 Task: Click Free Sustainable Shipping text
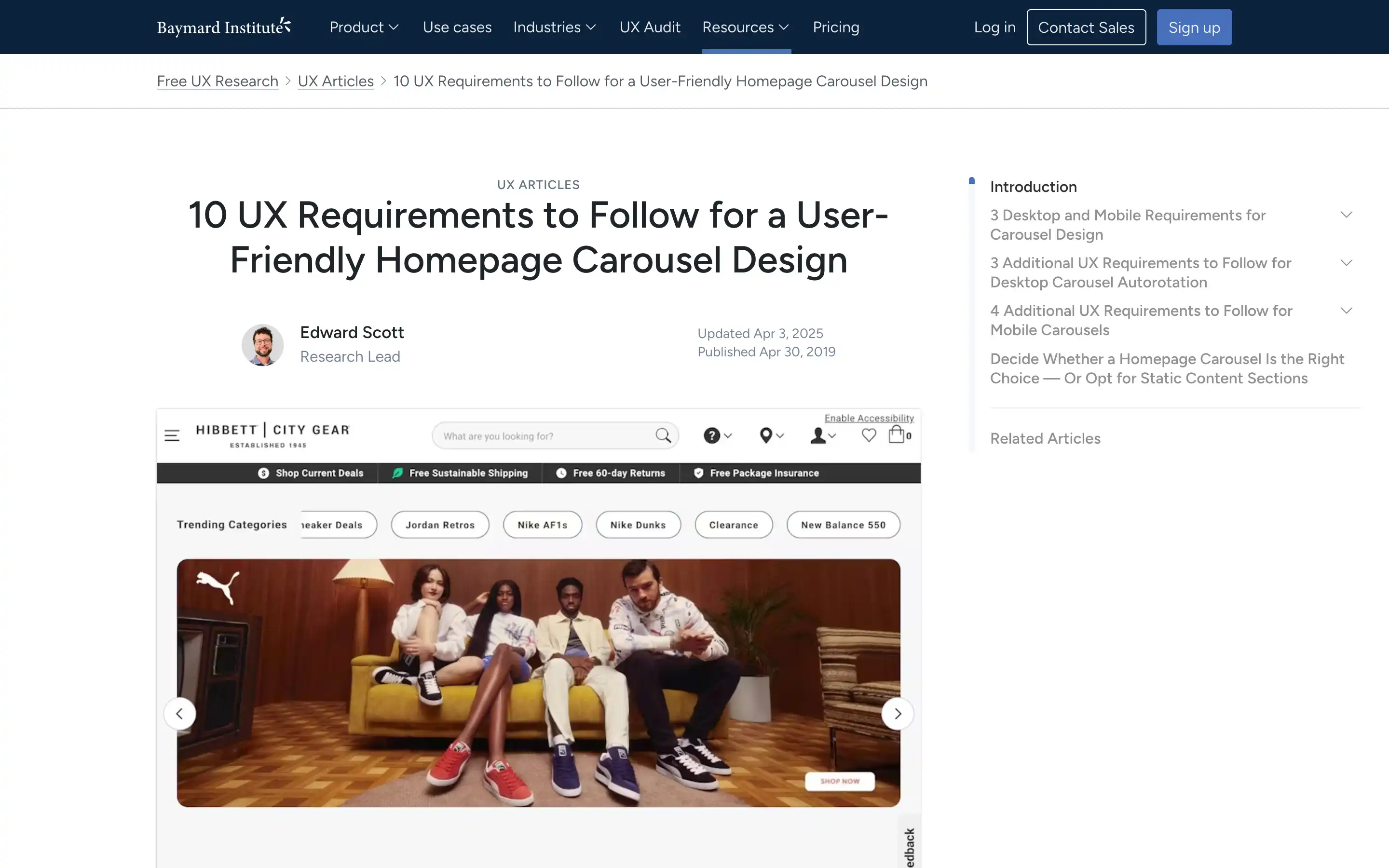(x=468, y=473)
